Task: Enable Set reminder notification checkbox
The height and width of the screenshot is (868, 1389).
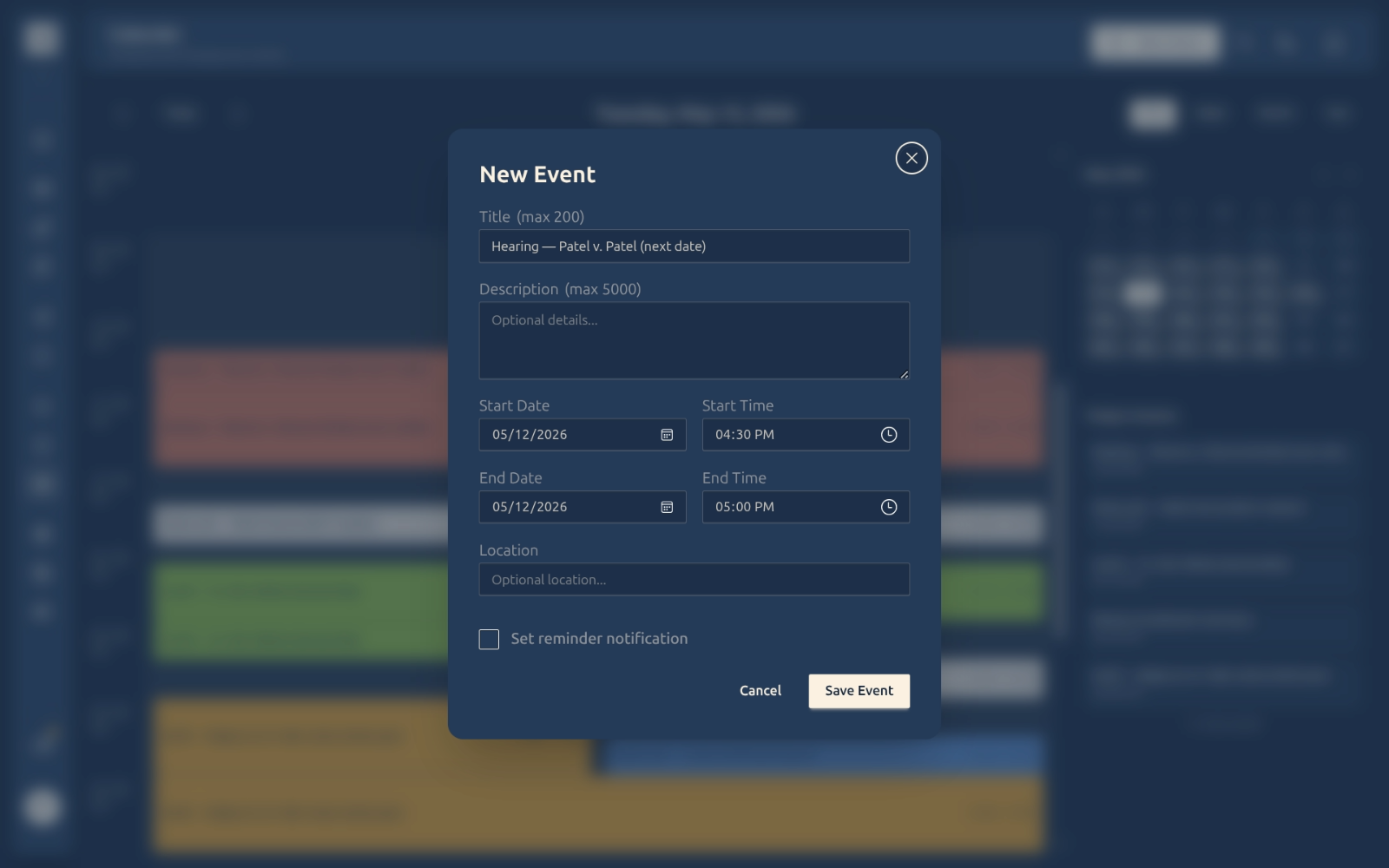Action: (489, 640)
